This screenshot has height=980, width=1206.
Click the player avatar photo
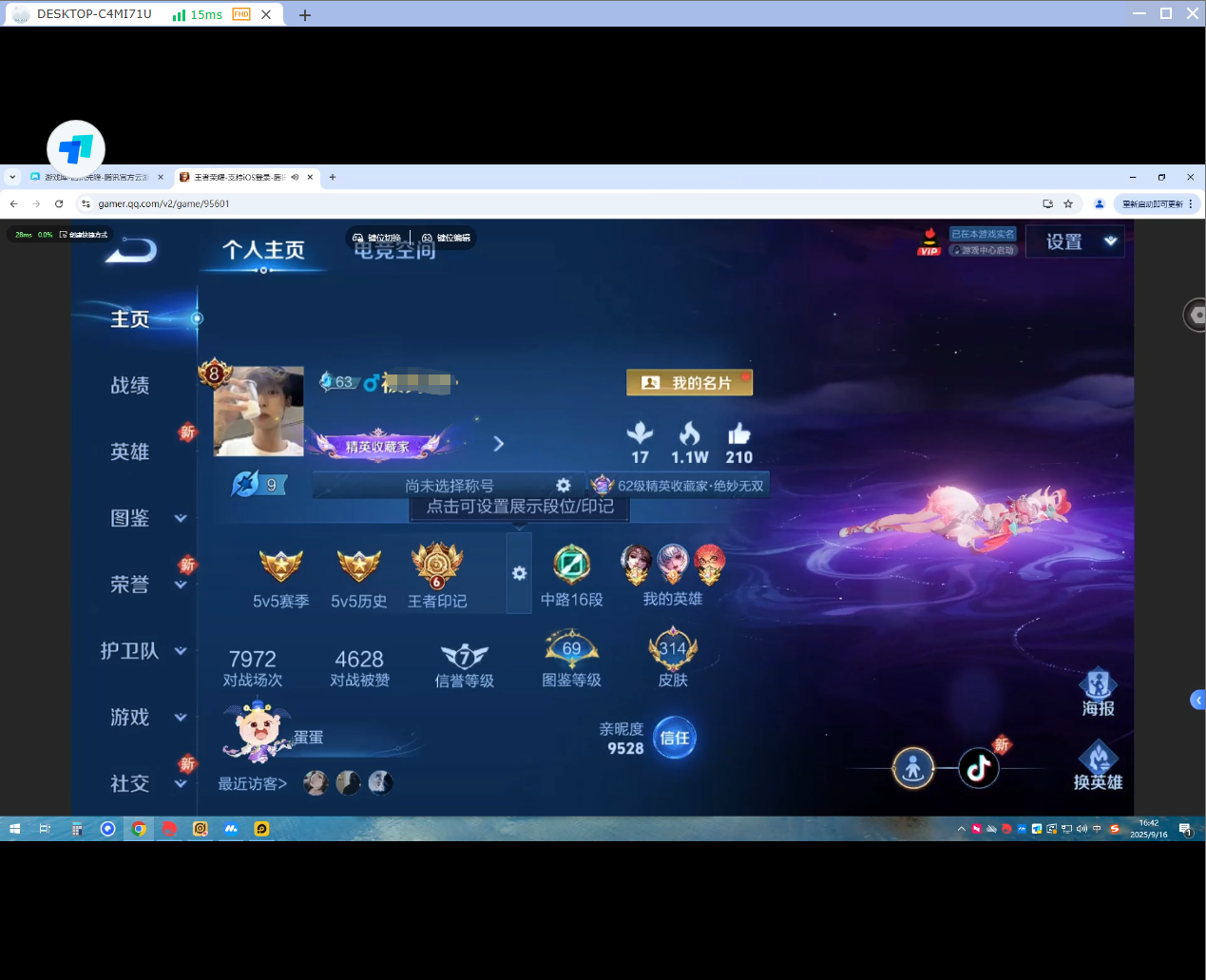pos(258,411)
